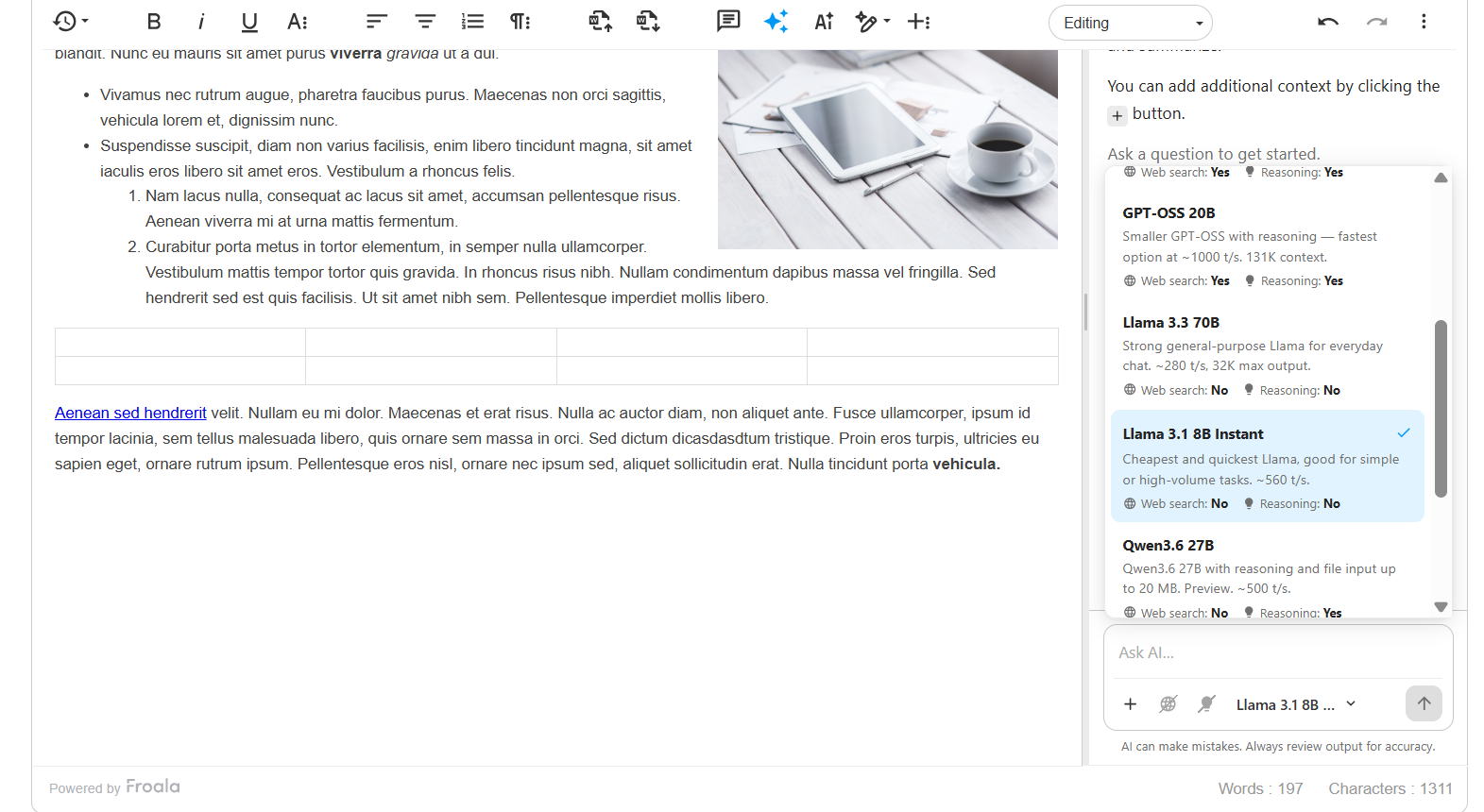Click the export to Word icon
The height and width of the screenshot is (812, 1484).
pyautogui.click(x=648, y=22)
